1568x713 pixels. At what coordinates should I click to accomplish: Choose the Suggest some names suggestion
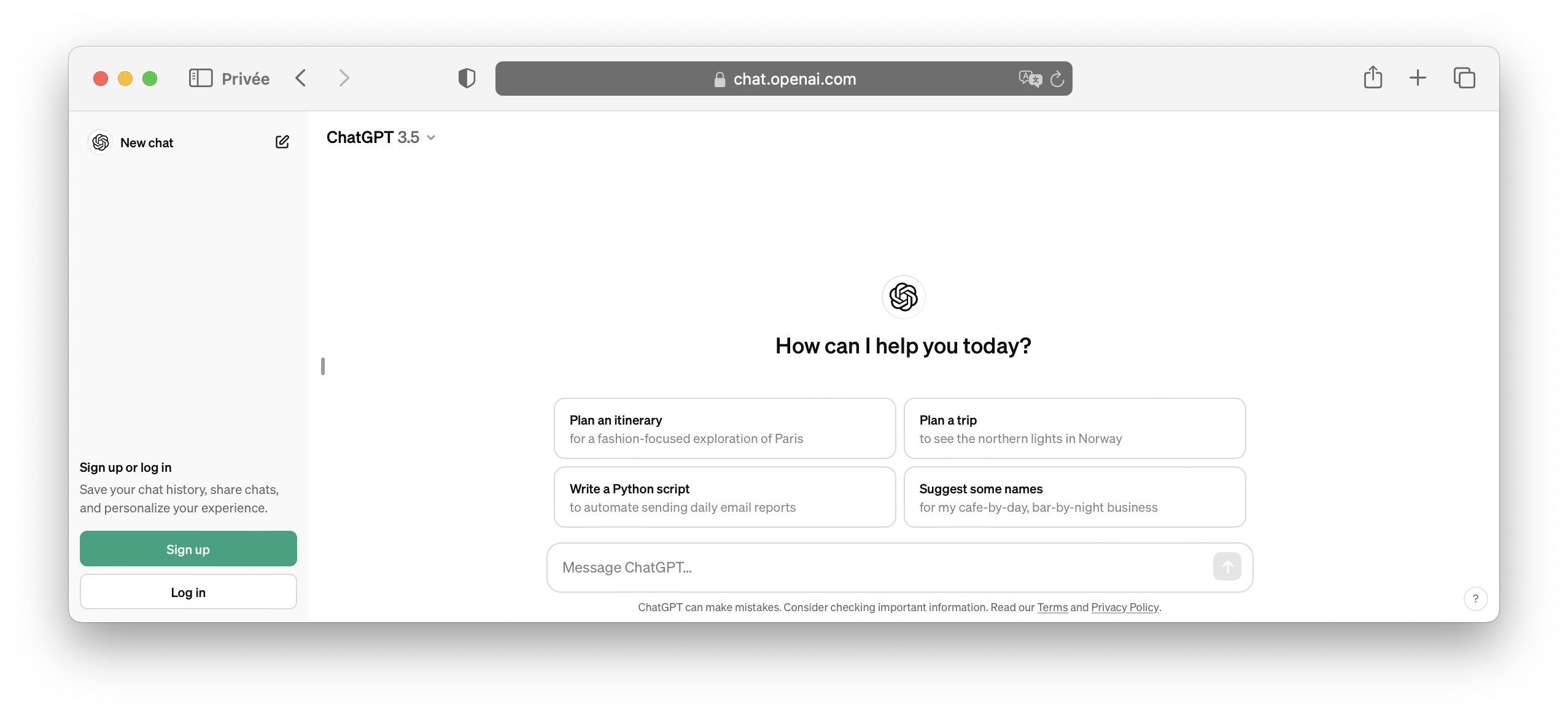pos(1074,497)
